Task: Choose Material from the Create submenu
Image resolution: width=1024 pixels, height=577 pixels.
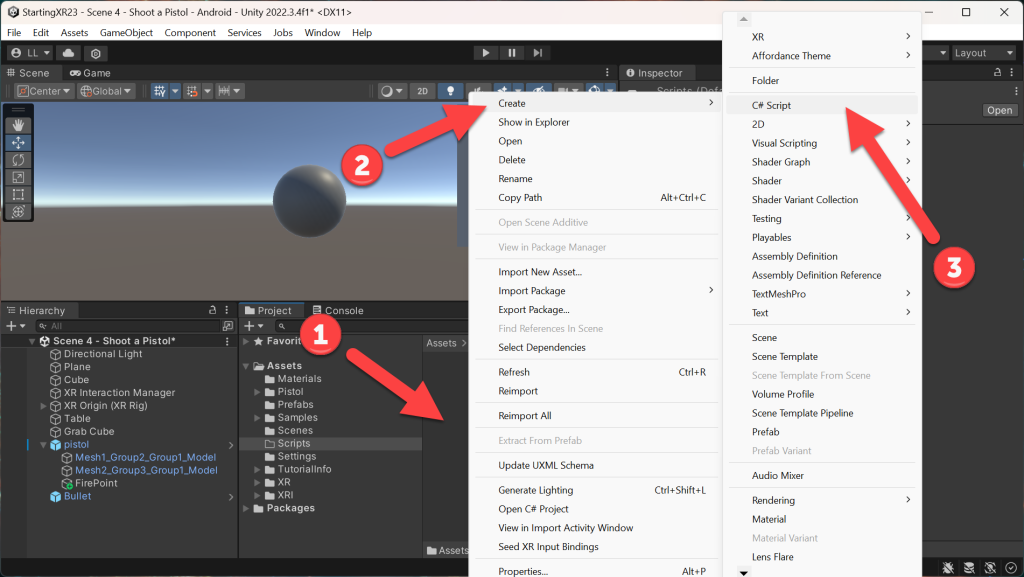Action: (822, 520)
